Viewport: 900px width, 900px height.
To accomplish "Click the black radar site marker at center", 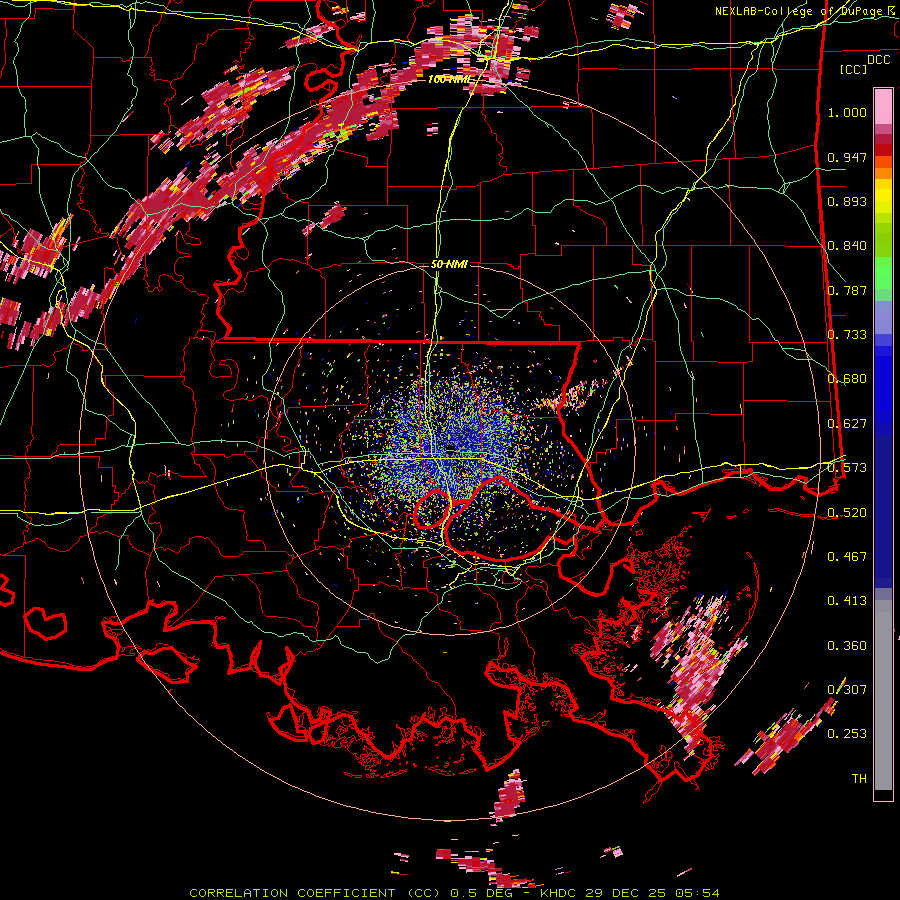I will click(451, 449).
